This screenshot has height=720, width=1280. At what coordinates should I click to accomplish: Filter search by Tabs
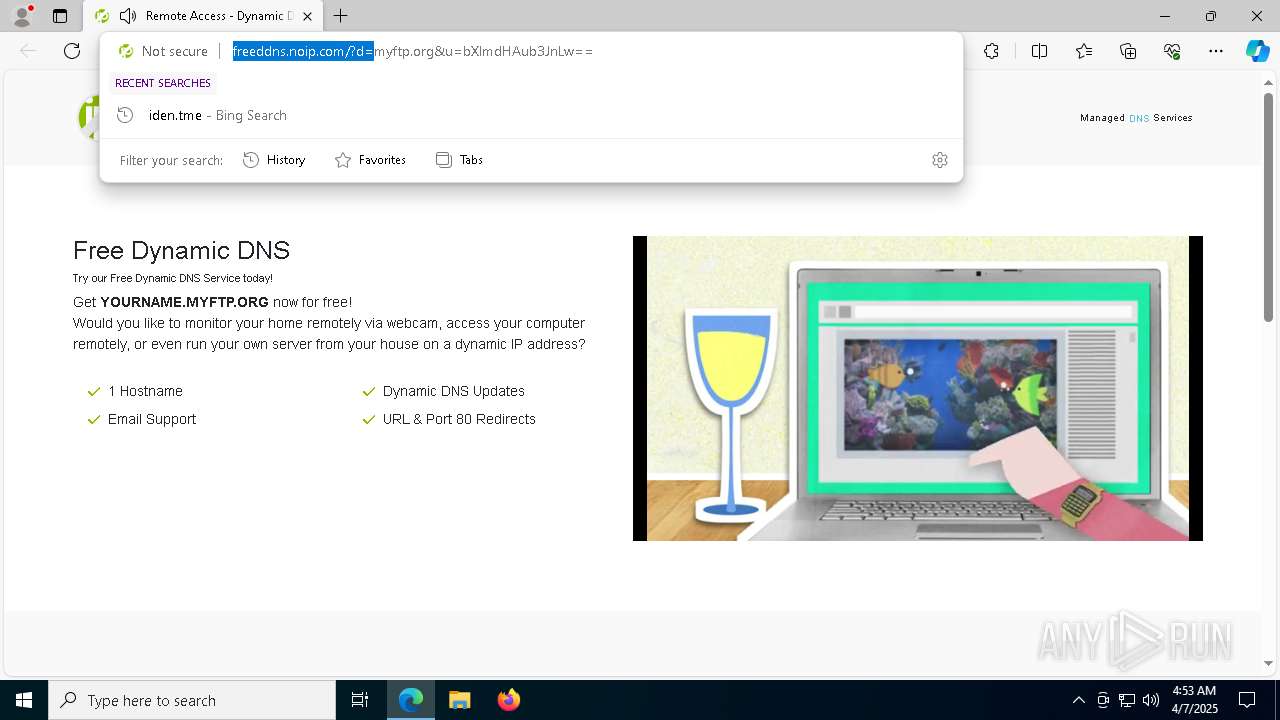click(459, 160)
